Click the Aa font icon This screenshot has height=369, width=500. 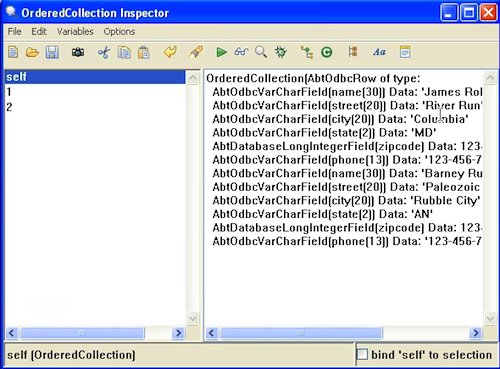click(379, 52)
